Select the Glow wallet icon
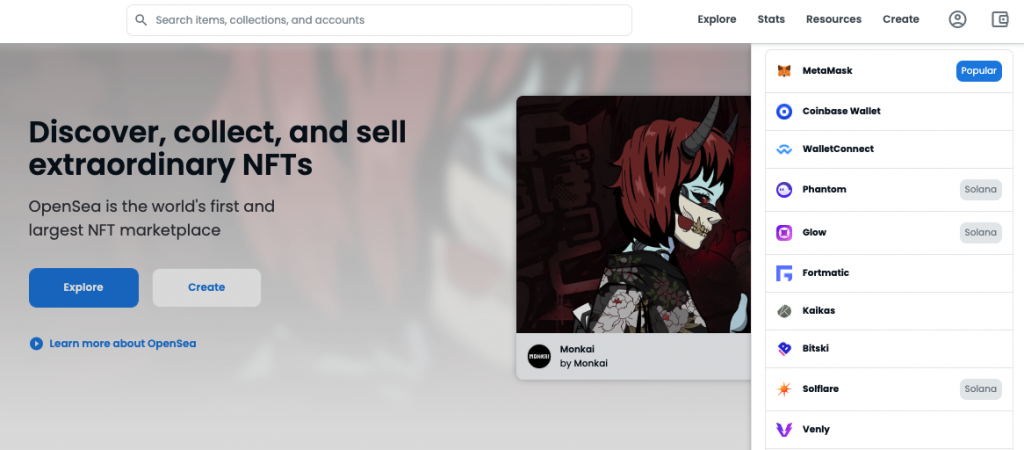 [784, 233]
